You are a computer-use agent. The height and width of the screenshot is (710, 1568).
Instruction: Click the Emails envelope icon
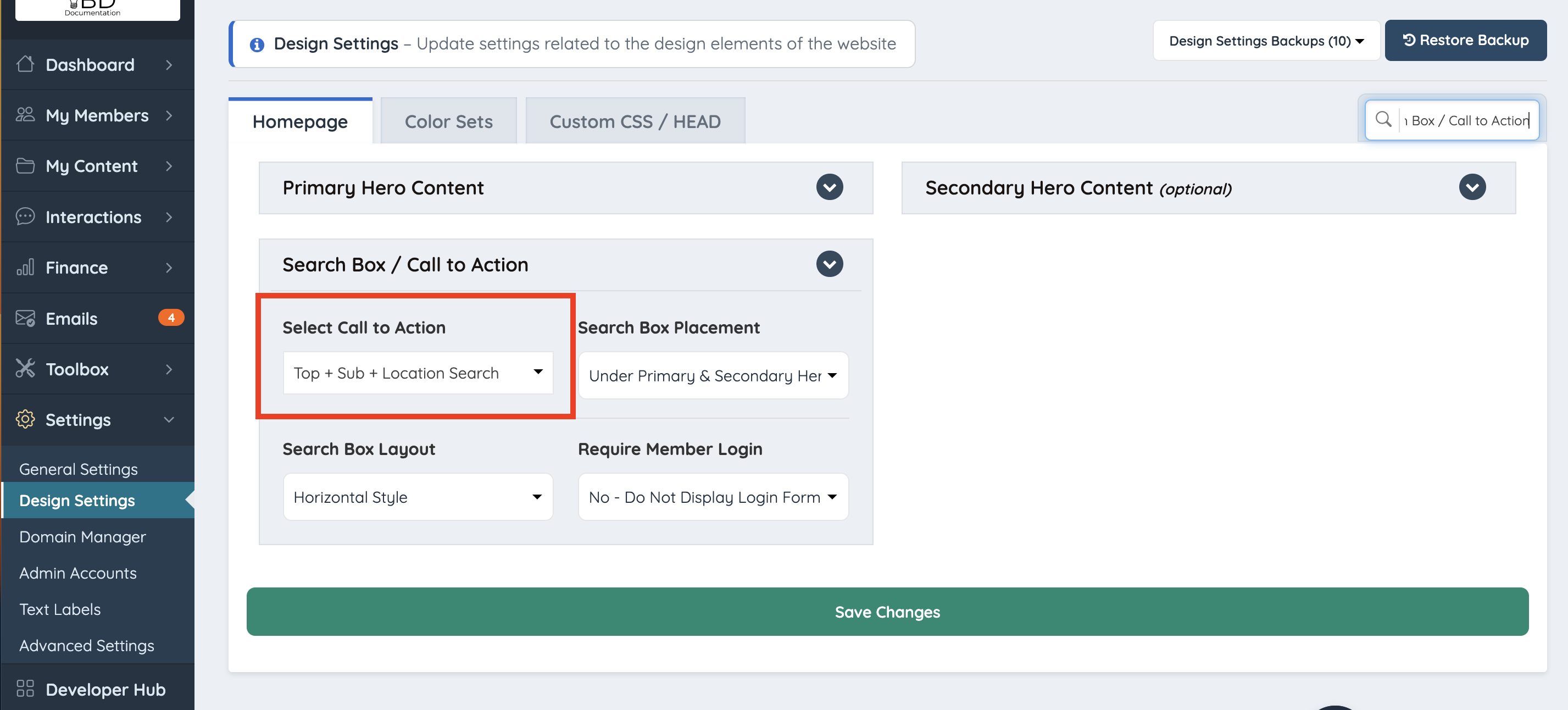click(25, 318)
